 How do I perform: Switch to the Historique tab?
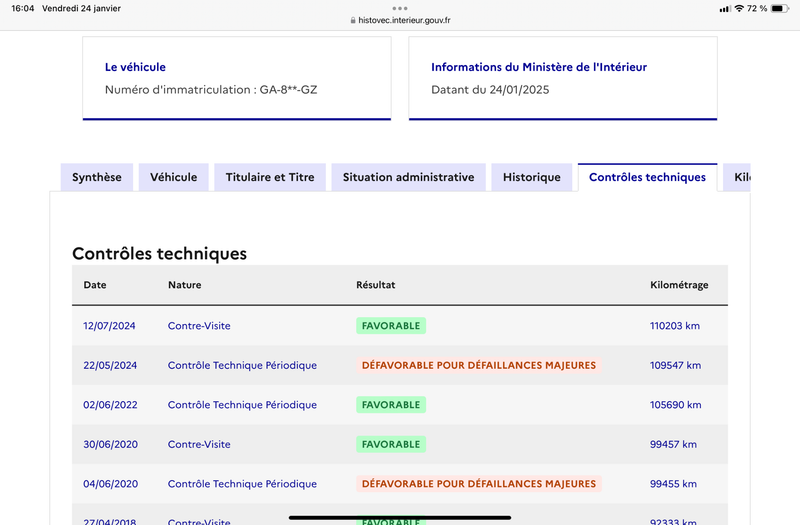(532, 177)
